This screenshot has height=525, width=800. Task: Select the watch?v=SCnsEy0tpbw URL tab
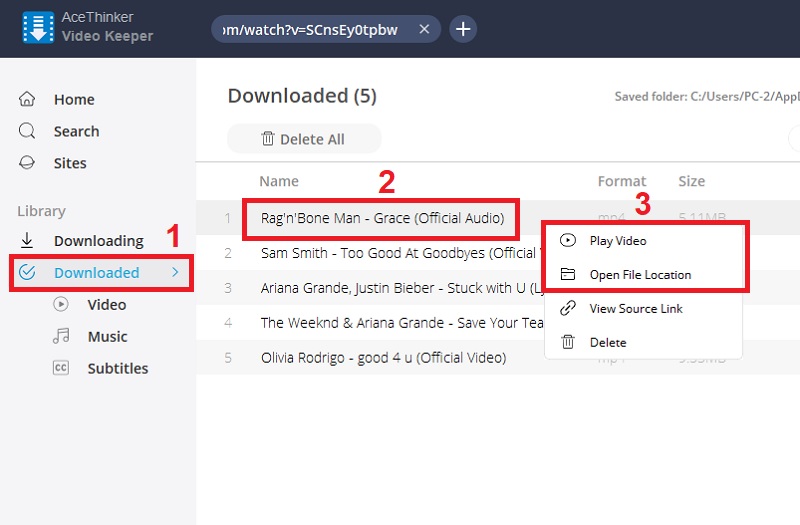[326, 29]
